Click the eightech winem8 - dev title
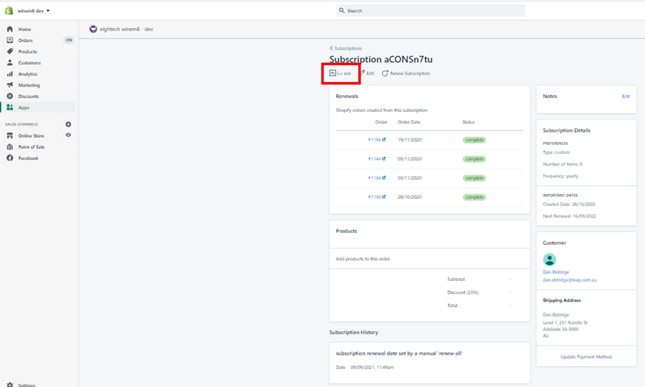645x387 pixels. [126, 29]
